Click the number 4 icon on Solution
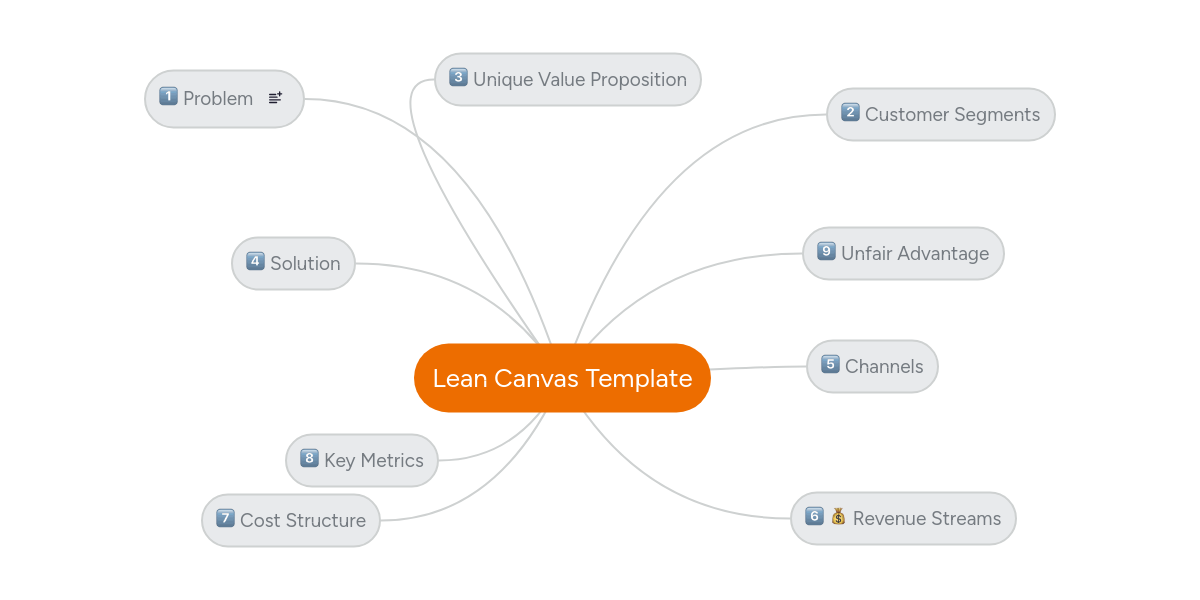Image resolution: width=1200 pixels, height=600 pixels. (x=255, y=261)
